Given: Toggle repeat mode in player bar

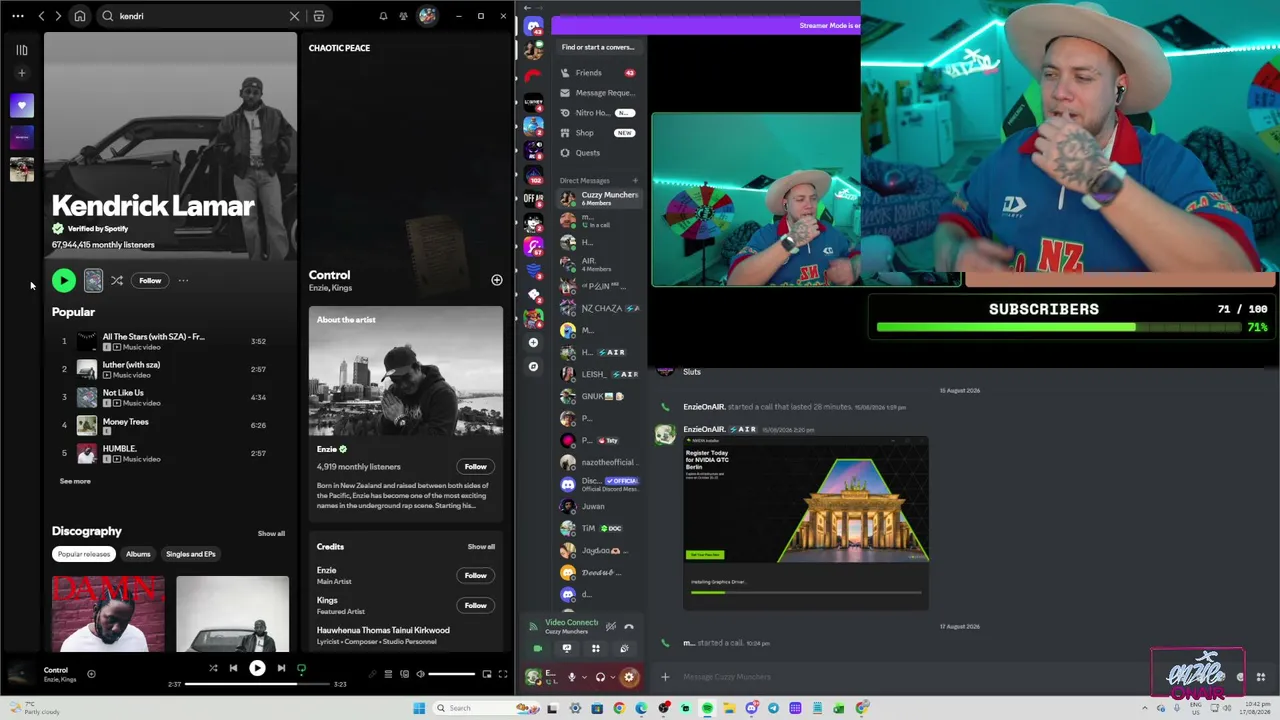Looking at the screenshot, I should click(x=301, y=668).
